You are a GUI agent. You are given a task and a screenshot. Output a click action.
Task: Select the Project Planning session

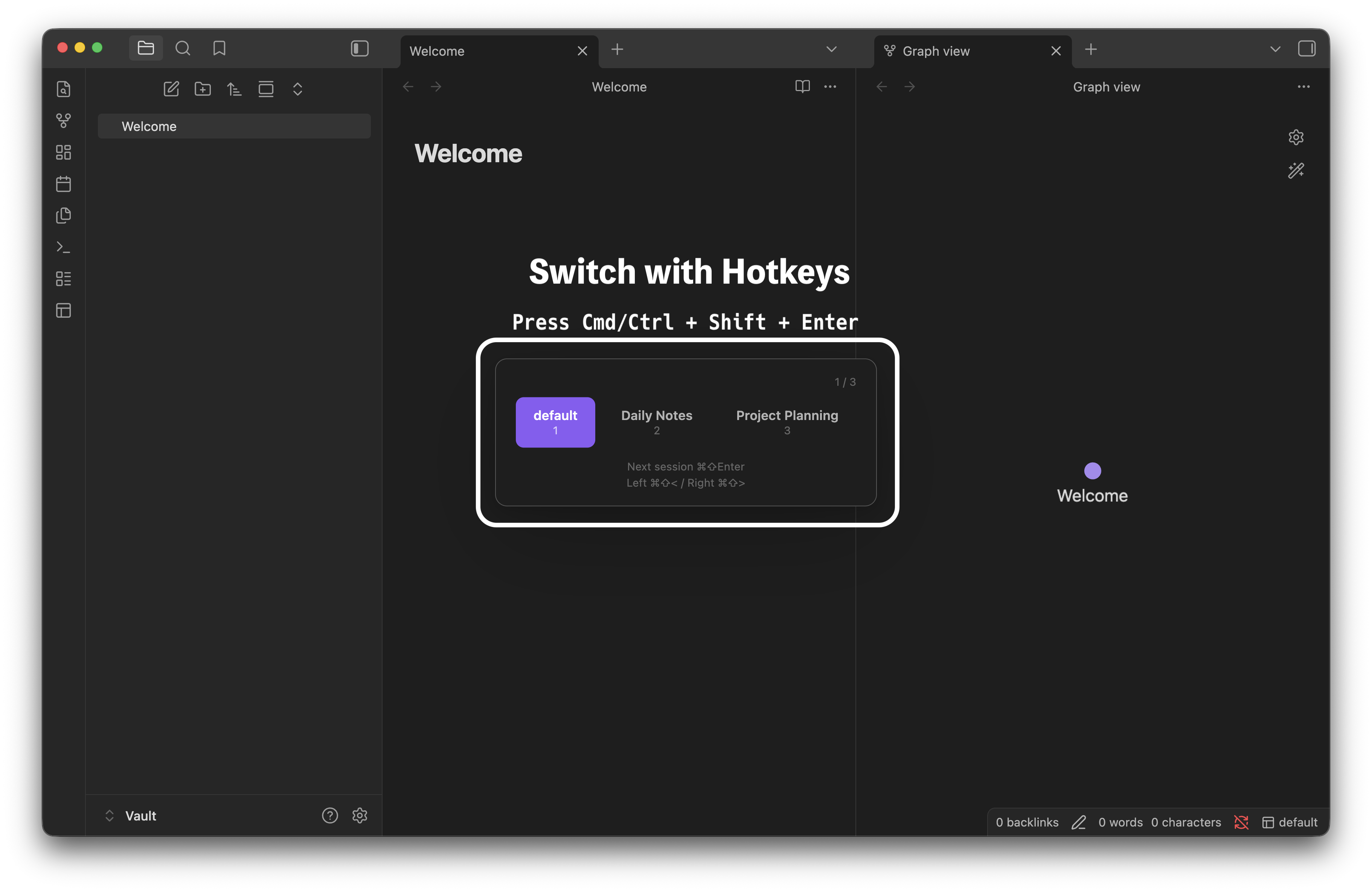tap(787, 422)
